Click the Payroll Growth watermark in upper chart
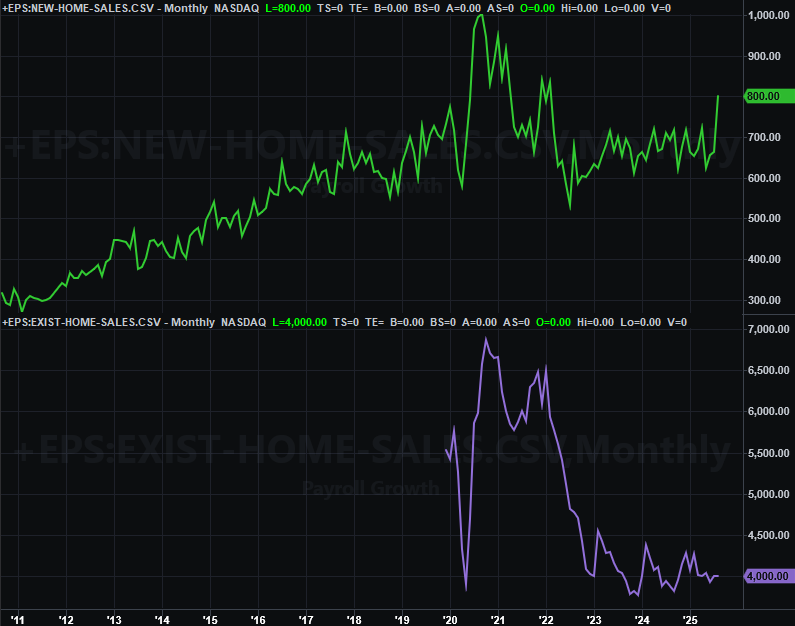This screenshot has height=626, width=795. click(x=370, y=186)
